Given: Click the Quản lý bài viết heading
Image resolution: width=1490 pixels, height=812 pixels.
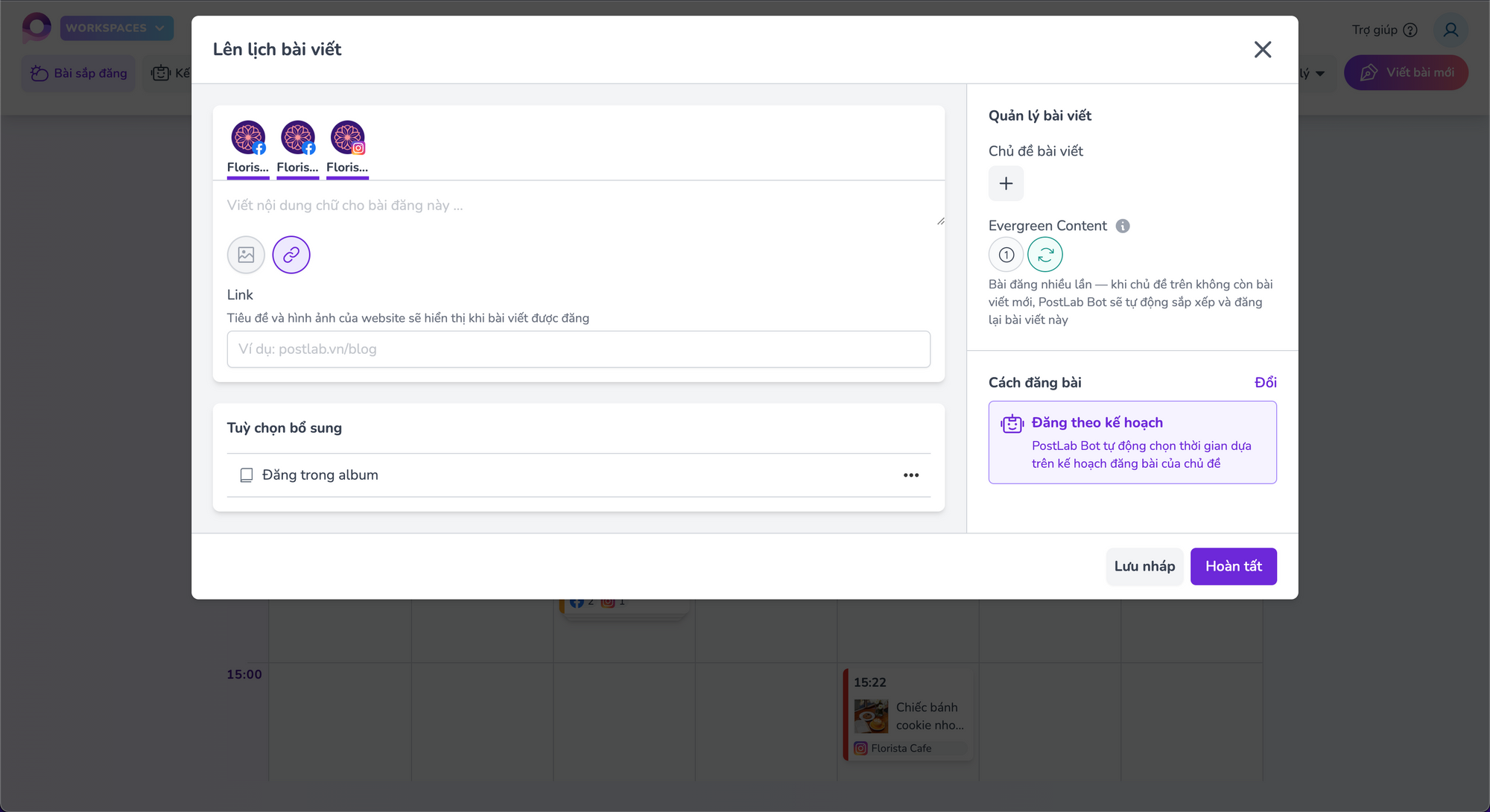Looking at the screenshot, I should click(1039, 115).
